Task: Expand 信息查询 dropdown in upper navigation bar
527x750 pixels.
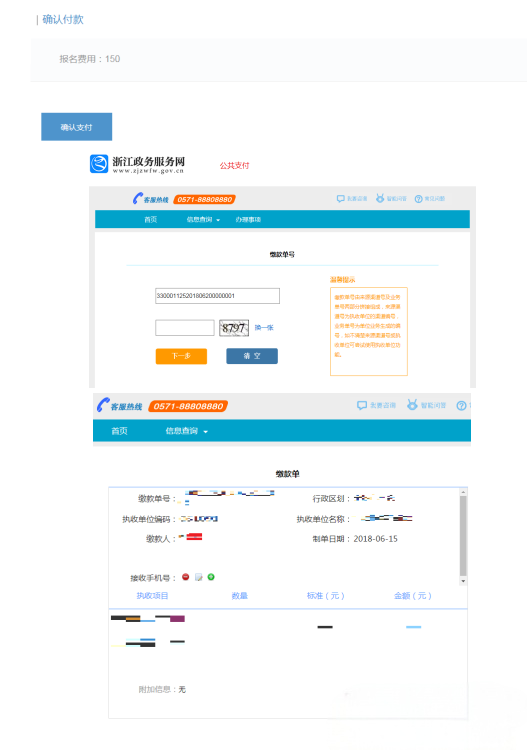Action: click(203, 220)
